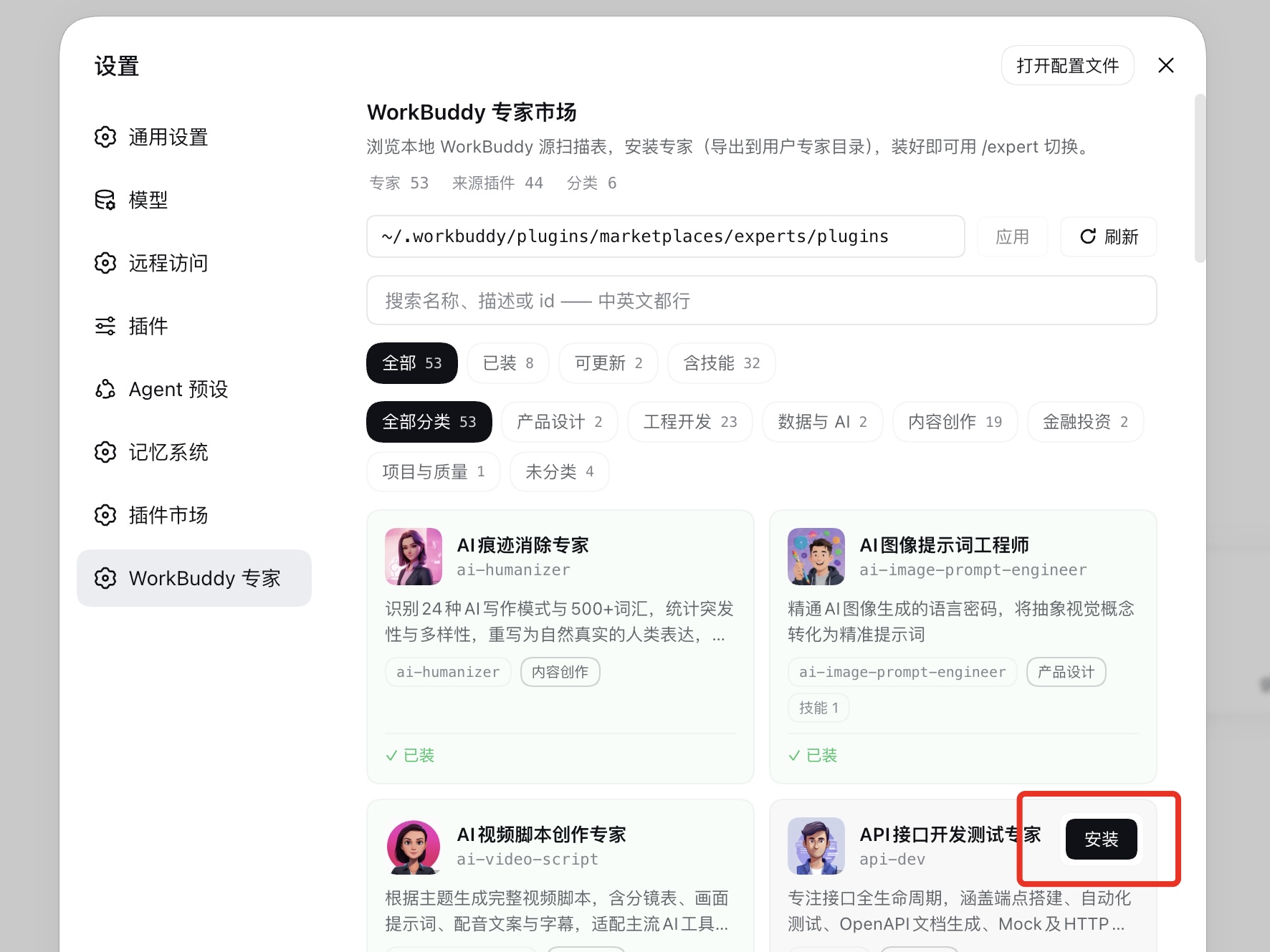Select the 全部分类 53 category chip
This screenshot has width=1270, height=952.
[x=429, y=422]
